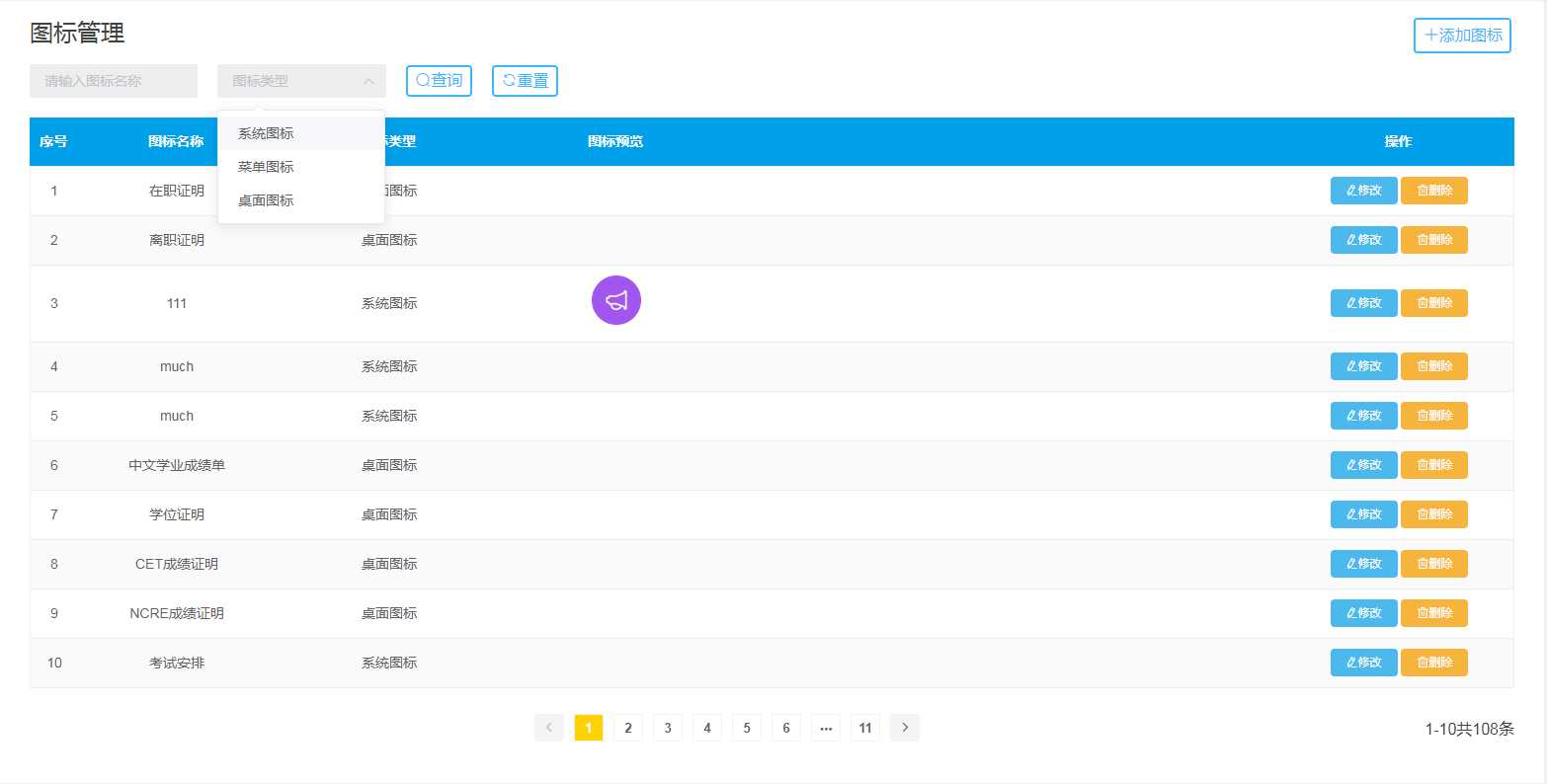Click the 系统图标 type cell in row 111
The image size is (1547, 784).
click(389, 303)
